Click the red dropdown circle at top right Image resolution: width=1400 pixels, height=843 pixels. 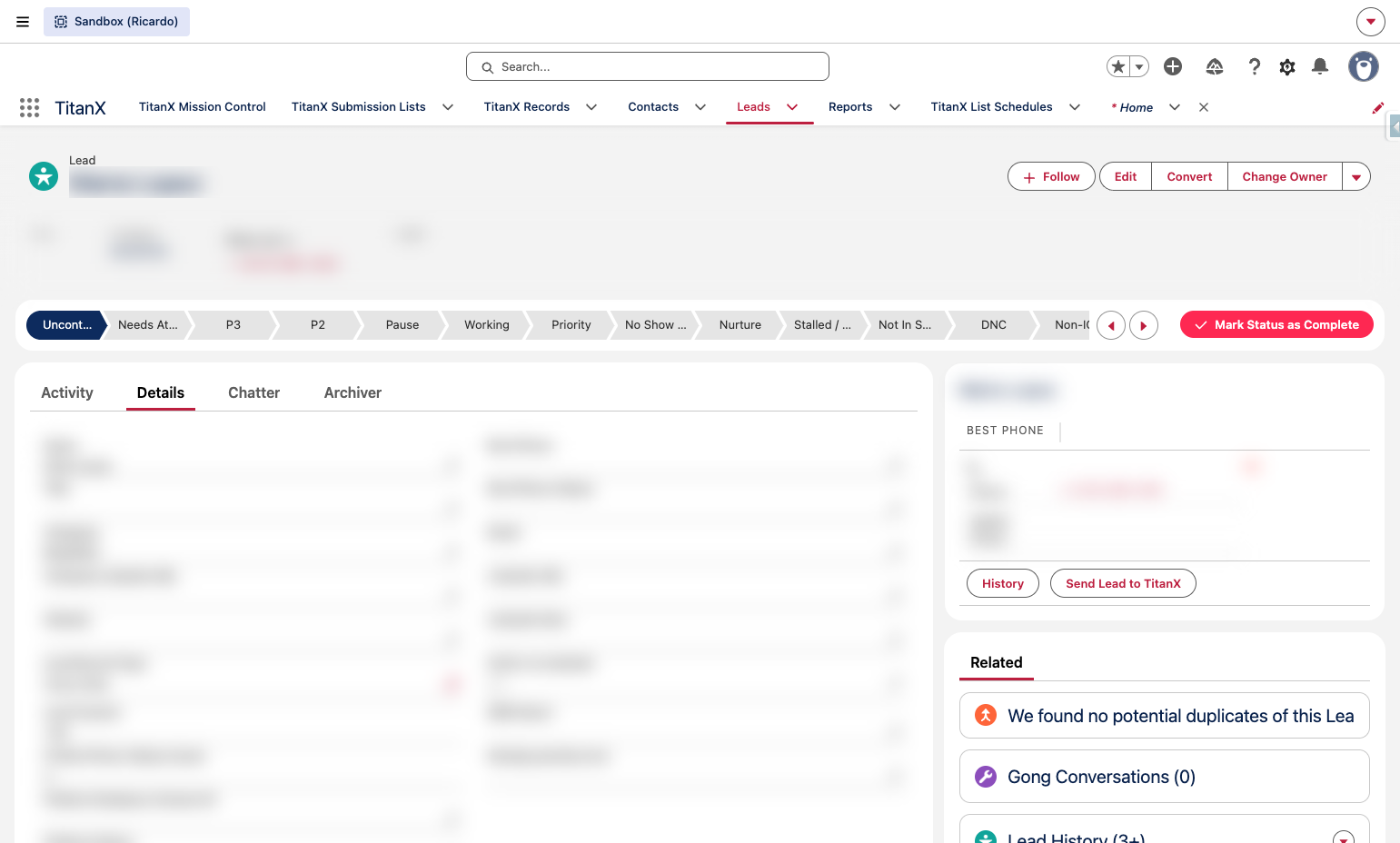1370,22
